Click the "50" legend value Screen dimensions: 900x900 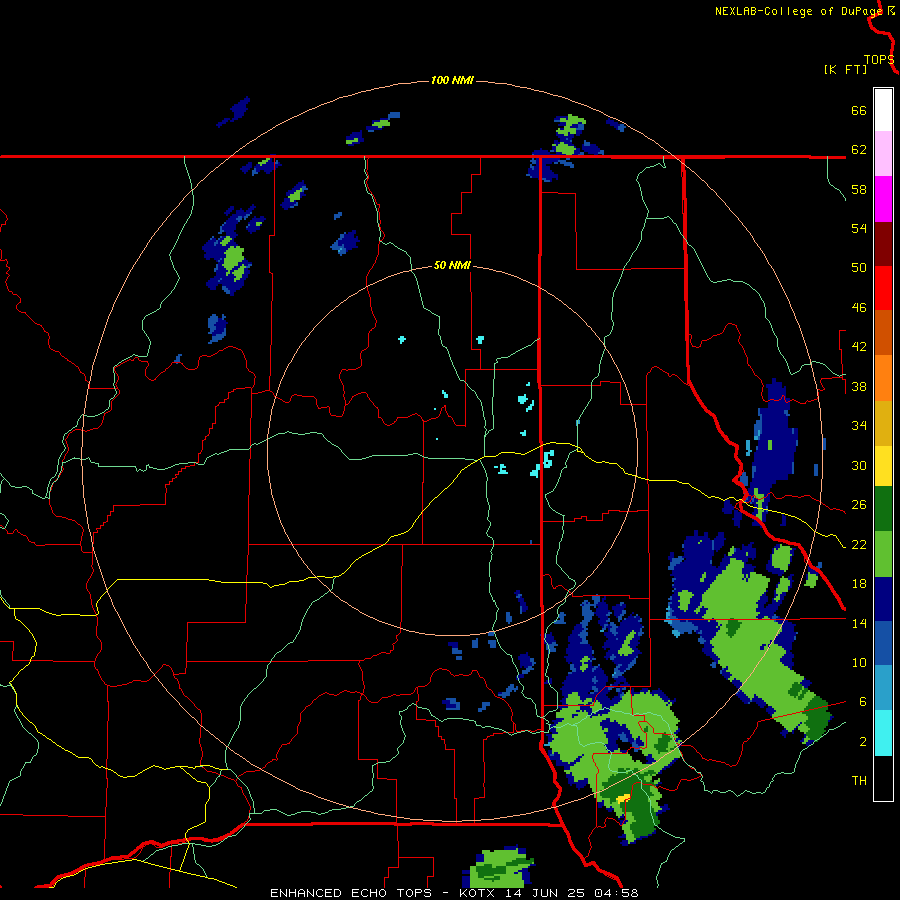point(859,268)
